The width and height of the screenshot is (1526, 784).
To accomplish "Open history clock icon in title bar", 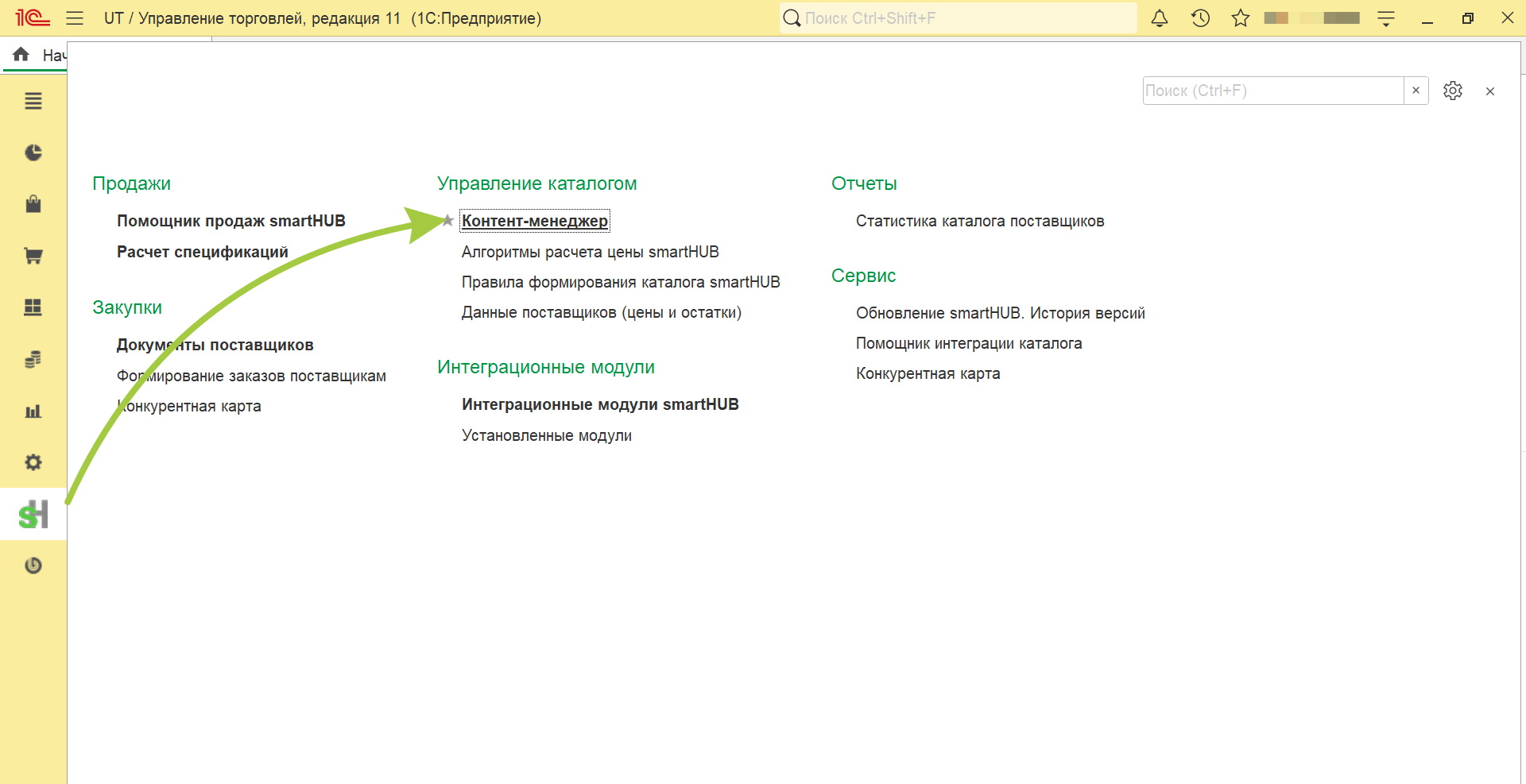I will [1200, 18].
